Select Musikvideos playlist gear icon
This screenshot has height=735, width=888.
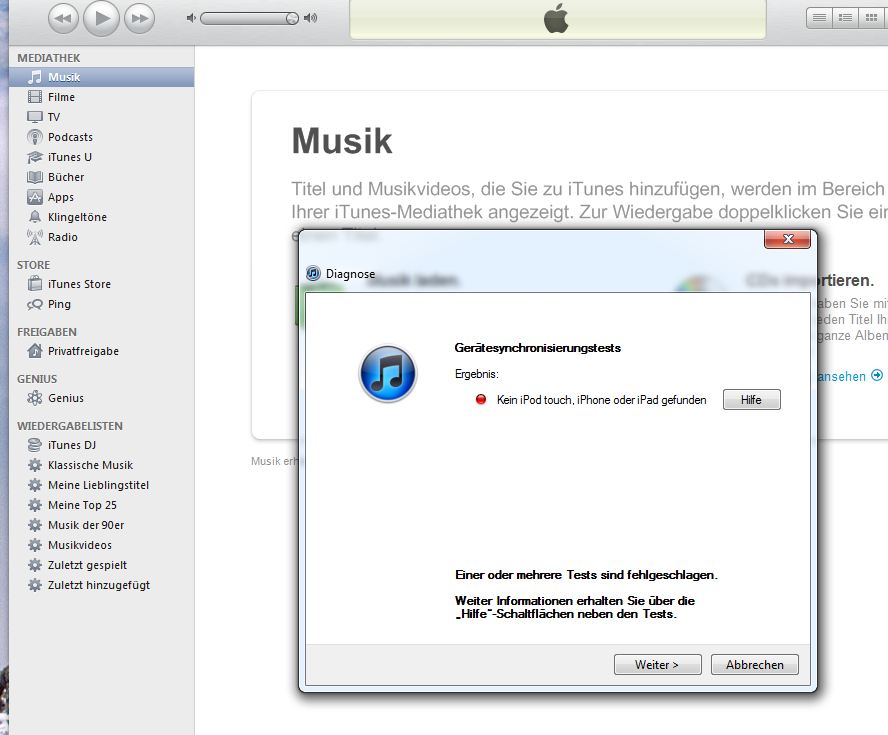click(x=35, y=545)
